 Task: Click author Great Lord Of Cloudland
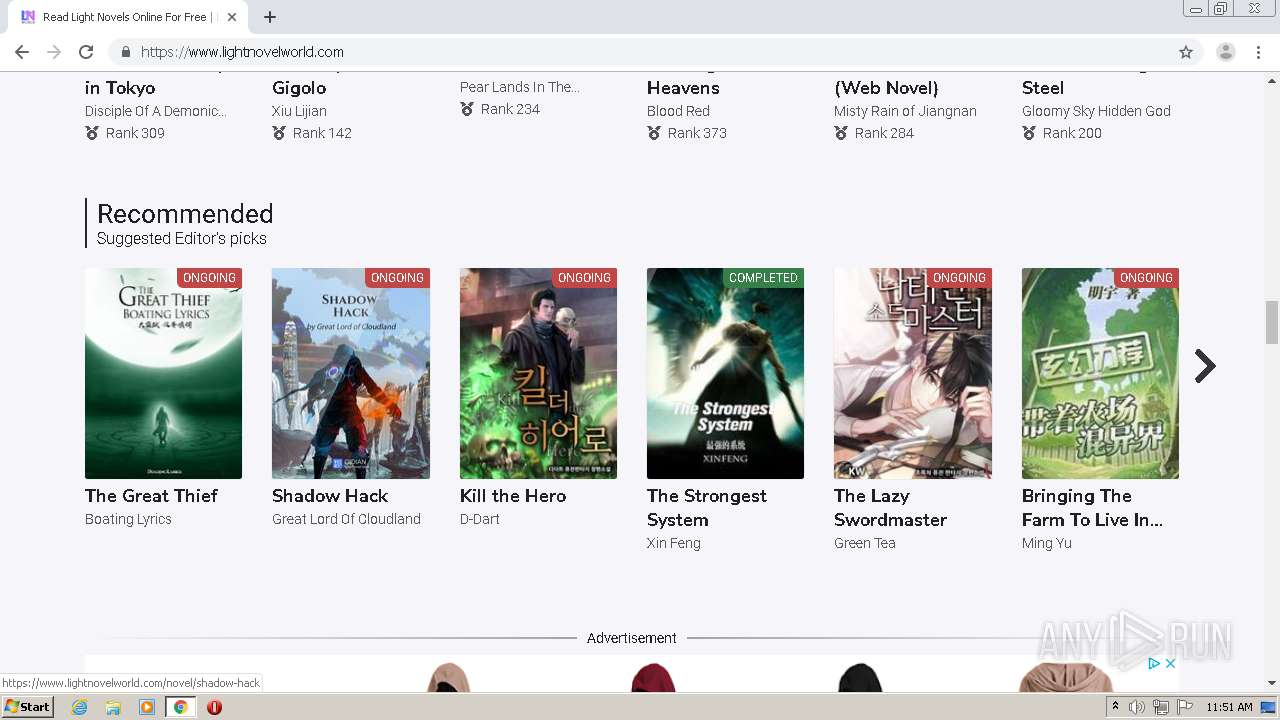(346, 519)
